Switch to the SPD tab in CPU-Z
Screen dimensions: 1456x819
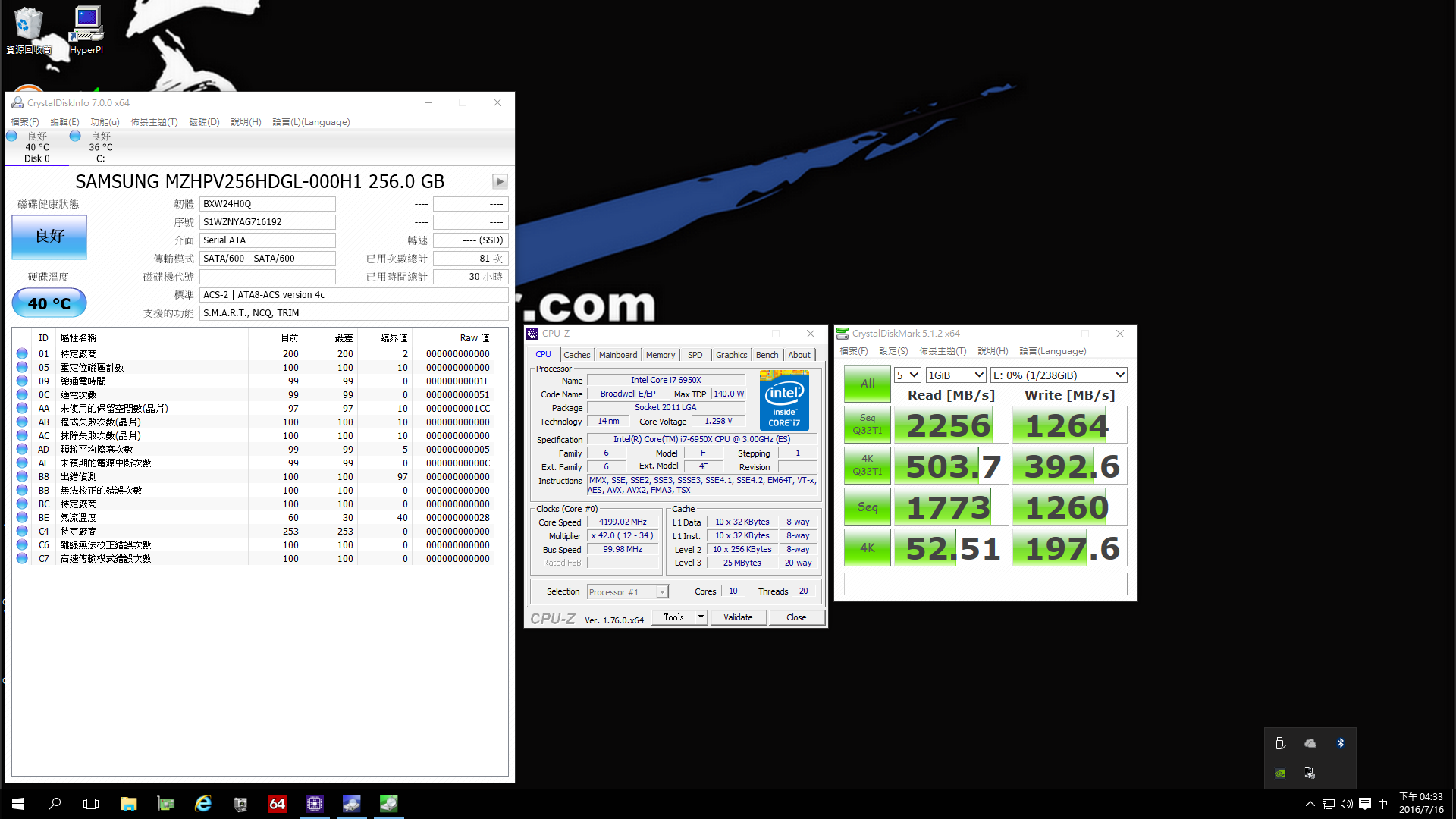click(695, 355)
